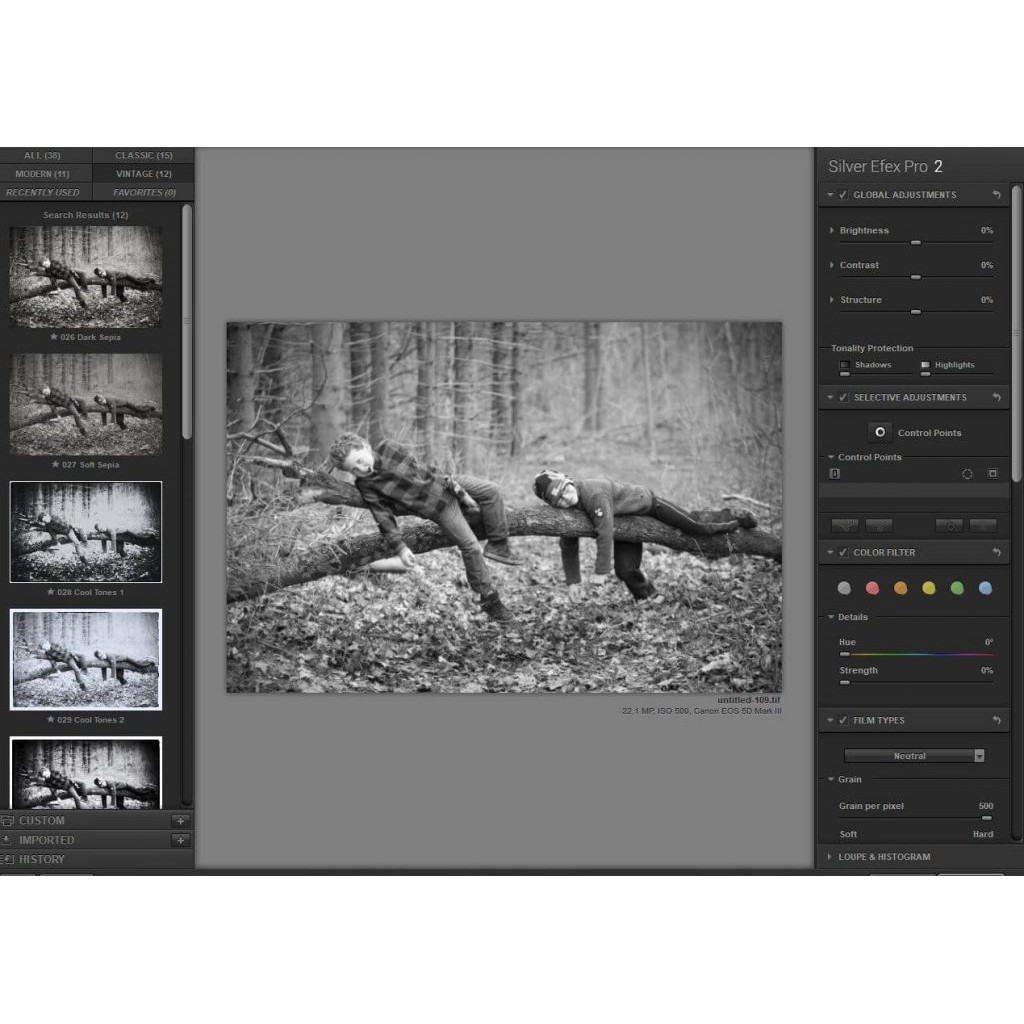Click the square grouping icon in Control Points row
The height and width of the screenshot is (1024, 1024).
tap(991, 474)
